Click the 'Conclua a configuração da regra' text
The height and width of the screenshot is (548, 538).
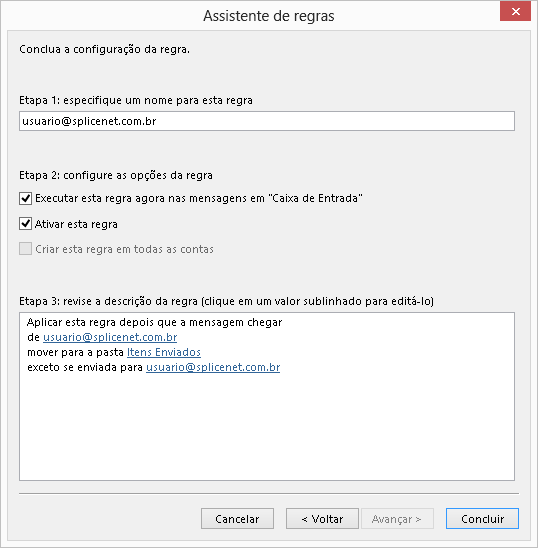tap(104, 49)
